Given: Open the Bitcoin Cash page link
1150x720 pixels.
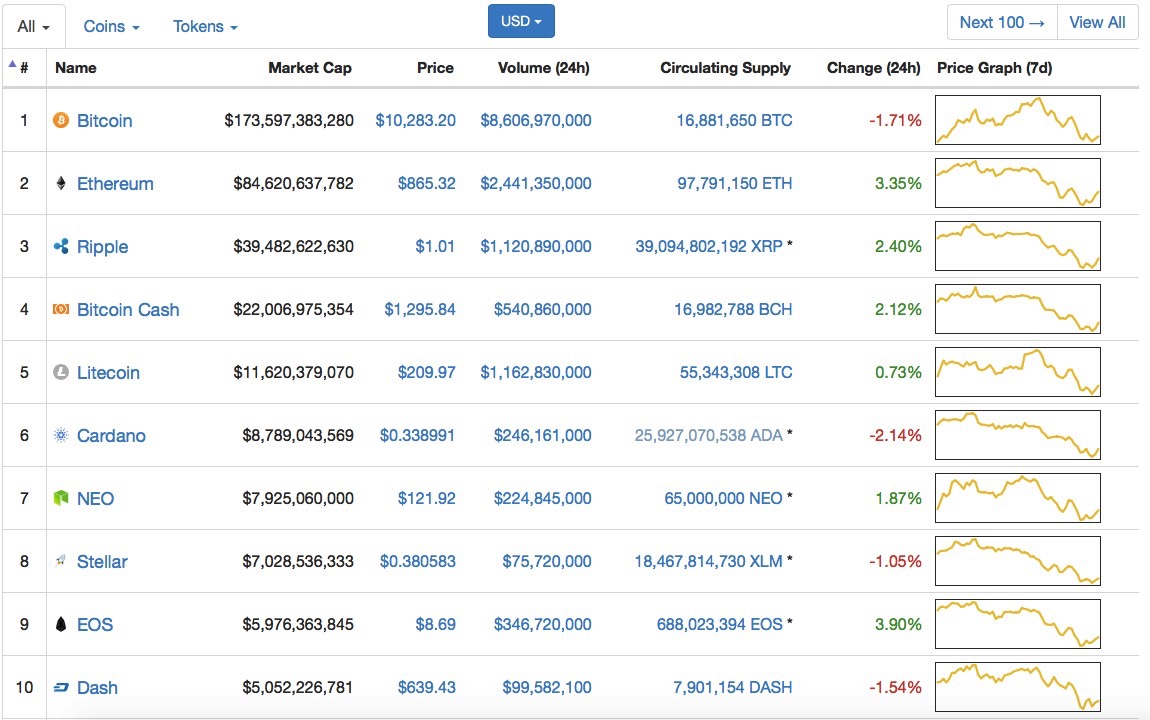Looking at the screenshot, I should click(128, 309).
